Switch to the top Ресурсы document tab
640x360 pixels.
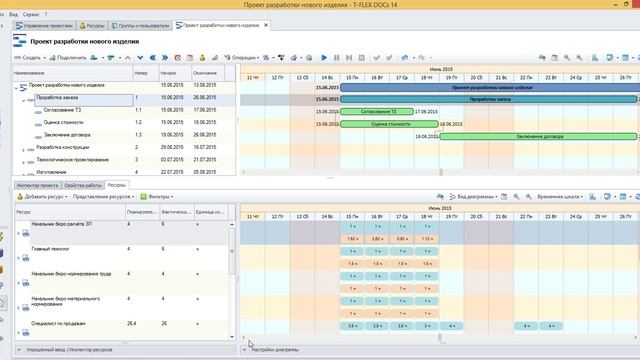coord(92,26)
